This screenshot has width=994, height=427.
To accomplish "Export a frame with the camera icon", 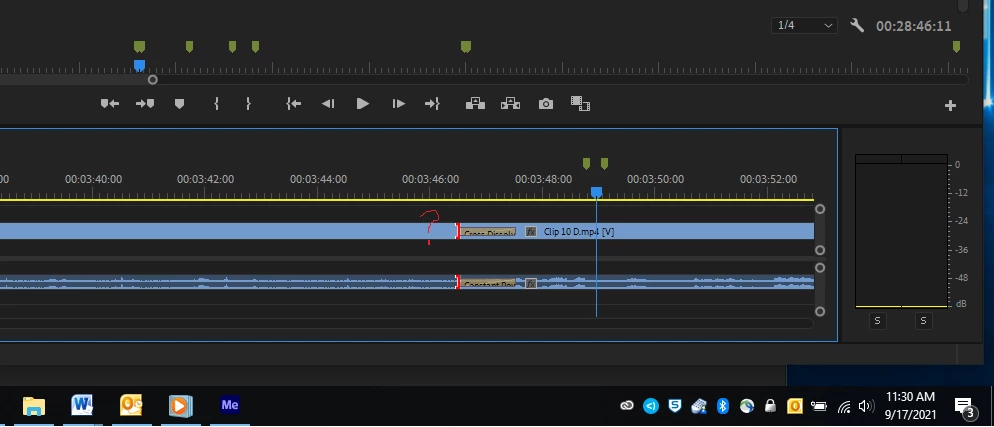I will click(546, 104).
